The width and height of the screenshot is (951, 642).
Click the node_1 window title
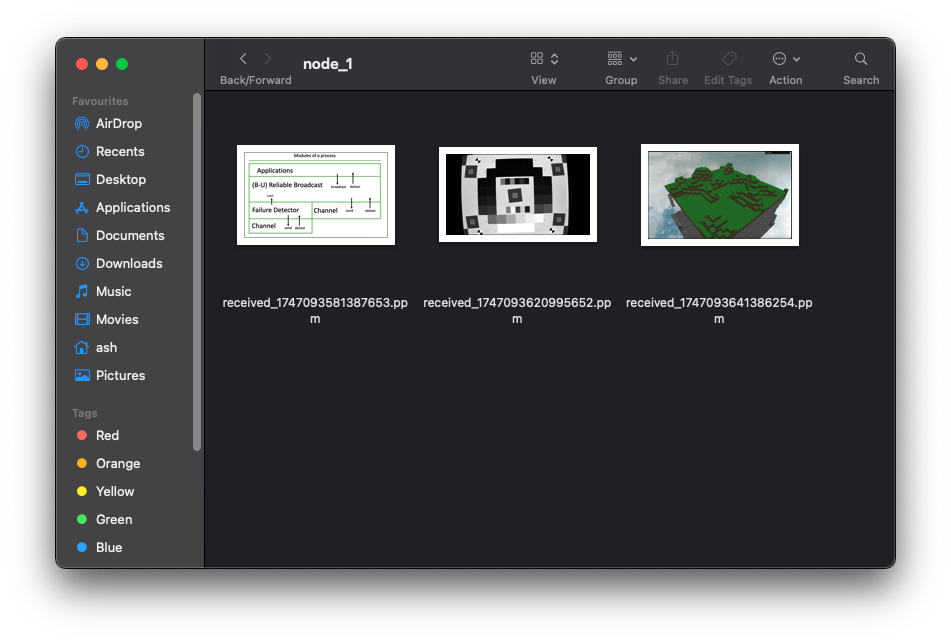(328, 64)
